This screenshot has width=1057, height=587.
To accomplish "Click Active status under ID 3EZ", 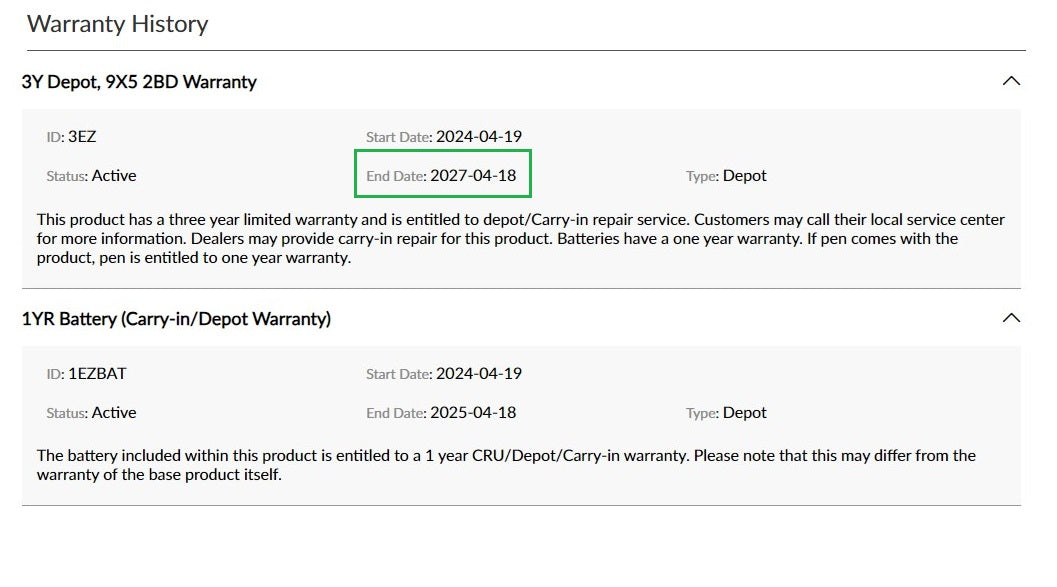I will click(x=114, y=175).
